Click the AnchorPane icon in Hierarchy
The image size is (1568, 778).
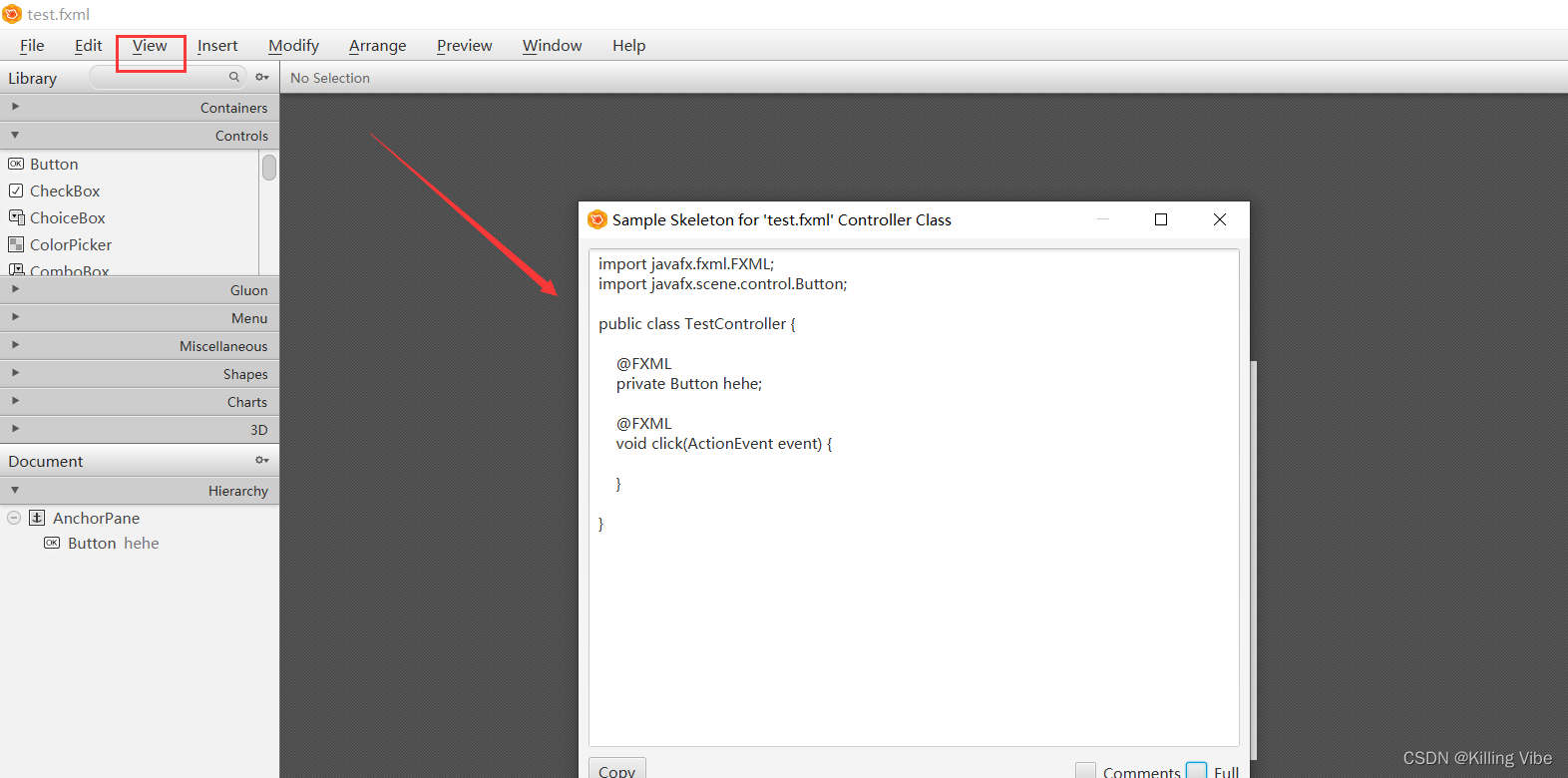click(37, 518)
